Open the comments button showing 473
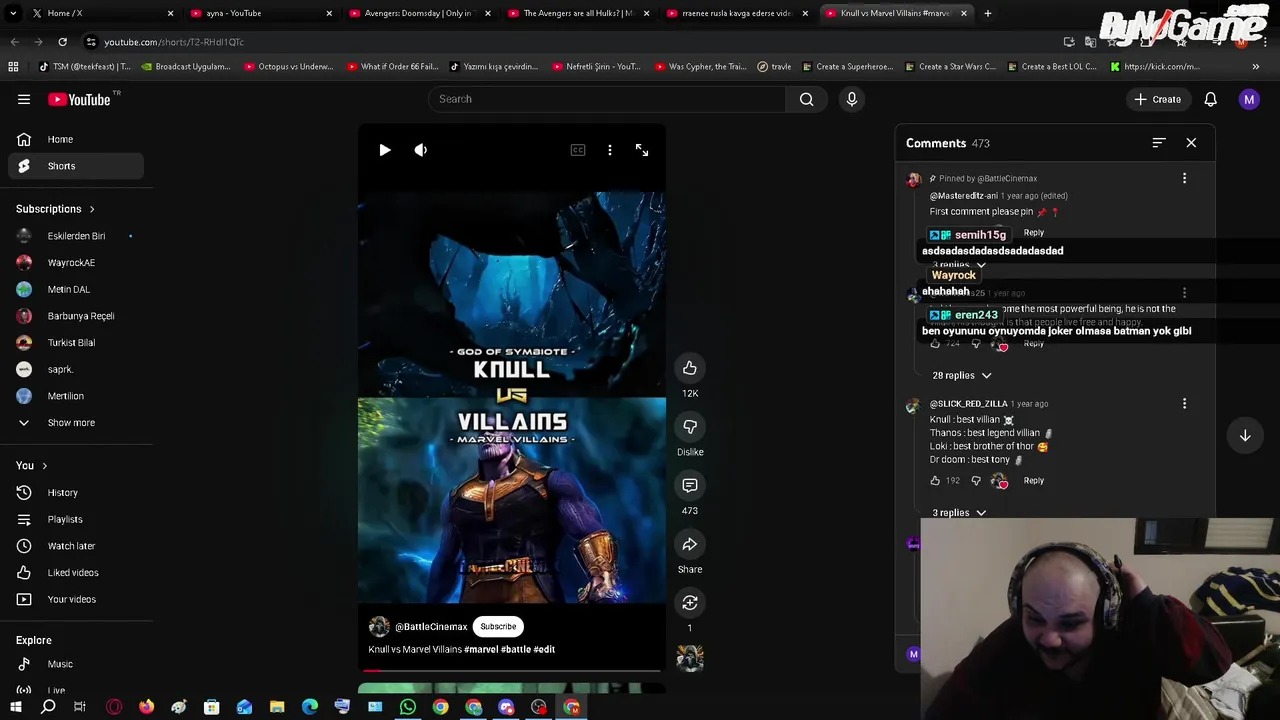The image size is (1280, 720). pyautogui.click(x=690, y=485)
